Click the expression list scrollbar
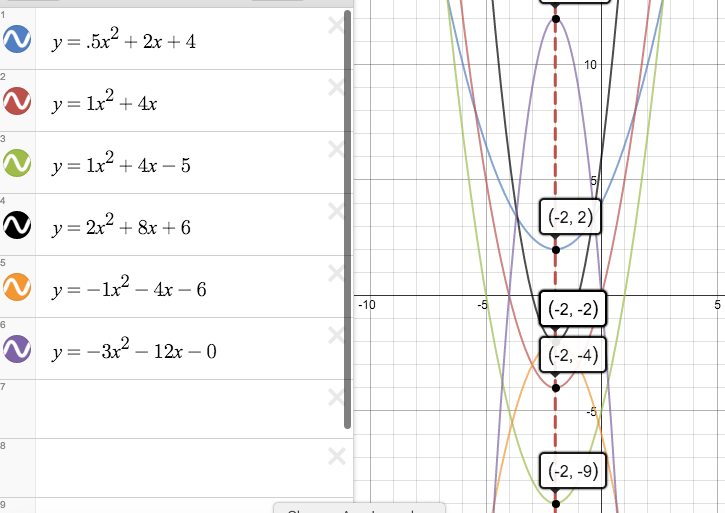 [348, 220]
